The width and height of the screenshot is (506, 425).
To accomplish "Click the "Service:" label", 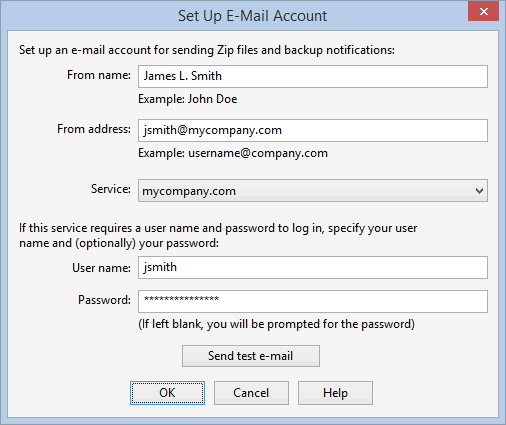I will coord(111,189).
